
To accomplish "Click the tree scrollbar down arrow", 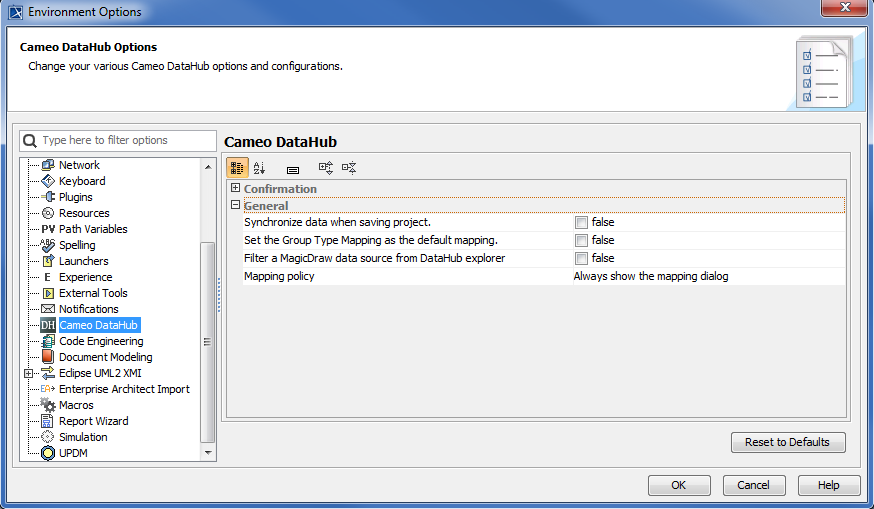I will [208, 453].
